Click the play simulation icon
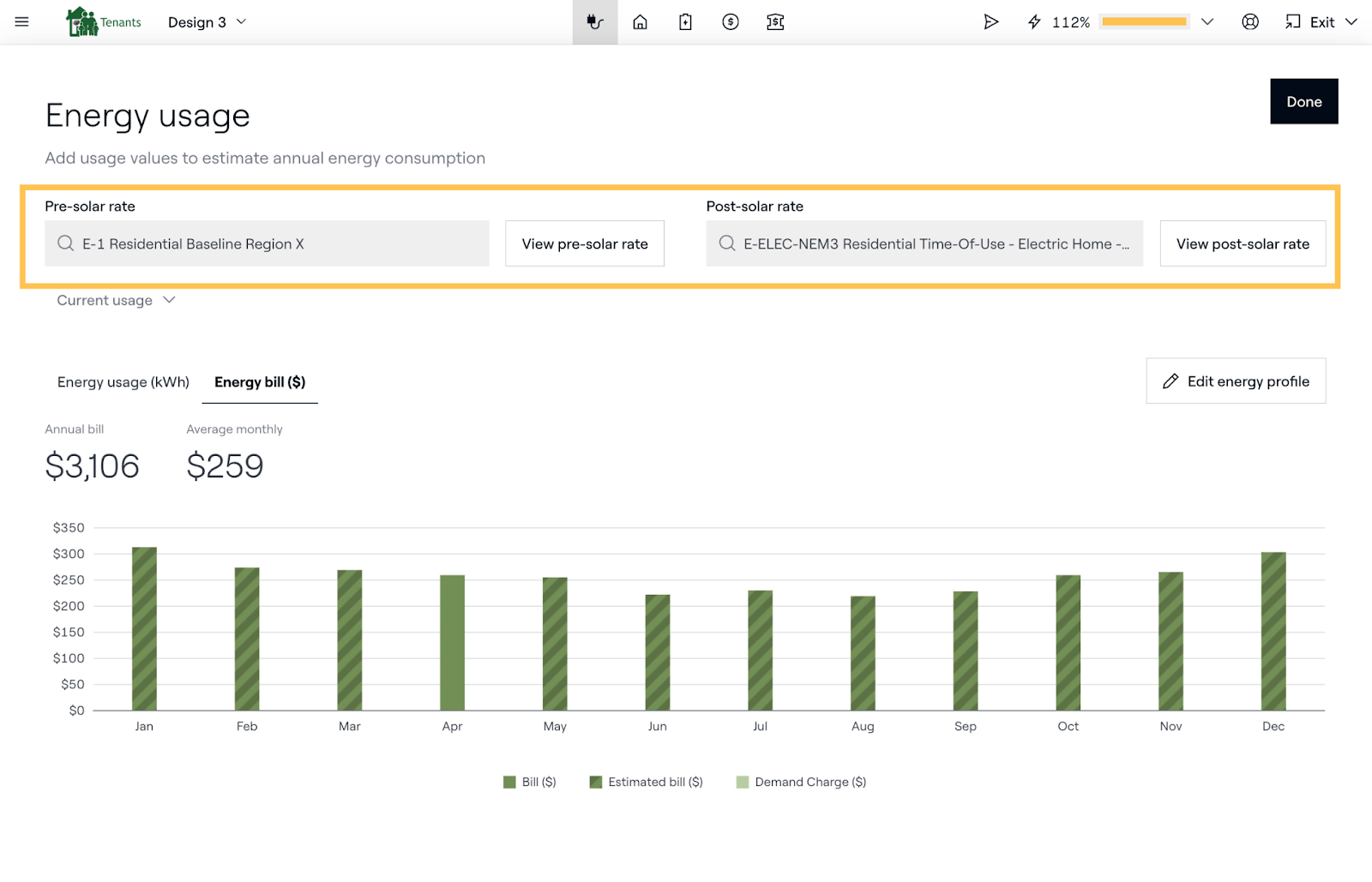Image resolution: width=1372 pixels, height=882 pixels. pyautogui.click(x=990, y=22)
